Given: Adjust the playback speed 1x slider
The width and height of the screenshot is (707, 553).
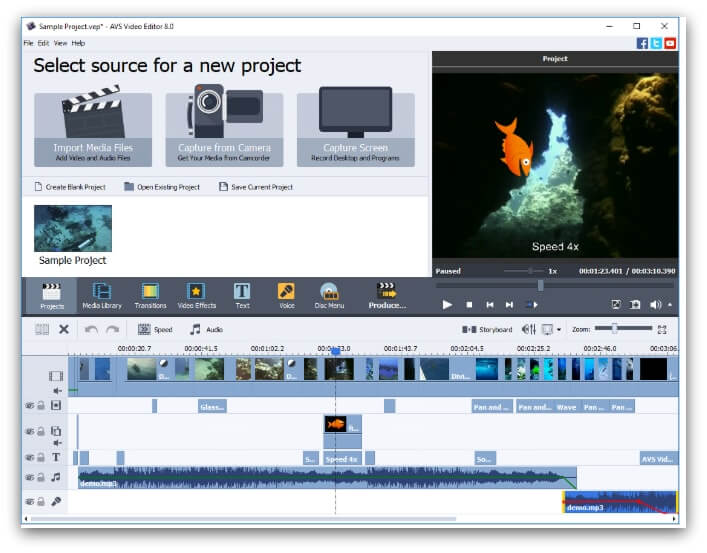Looking at the screenshot, I should click(531, 271).
